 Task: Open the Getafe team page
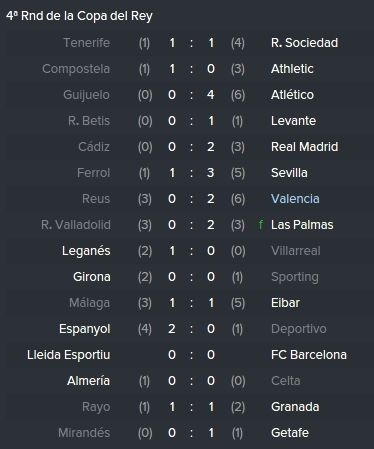290,433
